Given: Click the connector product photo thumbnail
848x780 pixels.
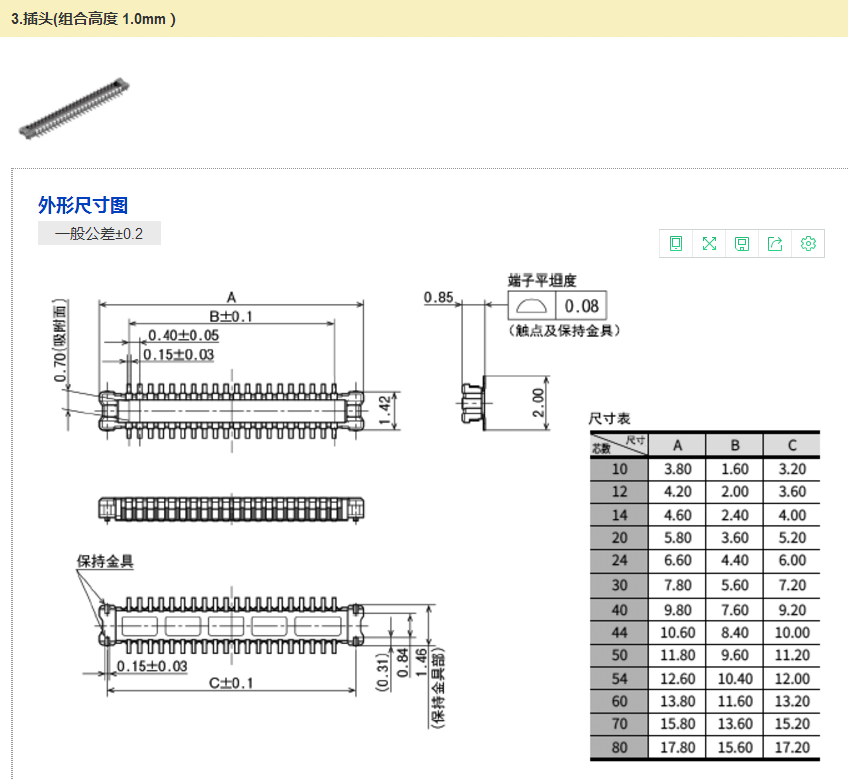Looking at the screenshot, I should click(x=75, y=106).
